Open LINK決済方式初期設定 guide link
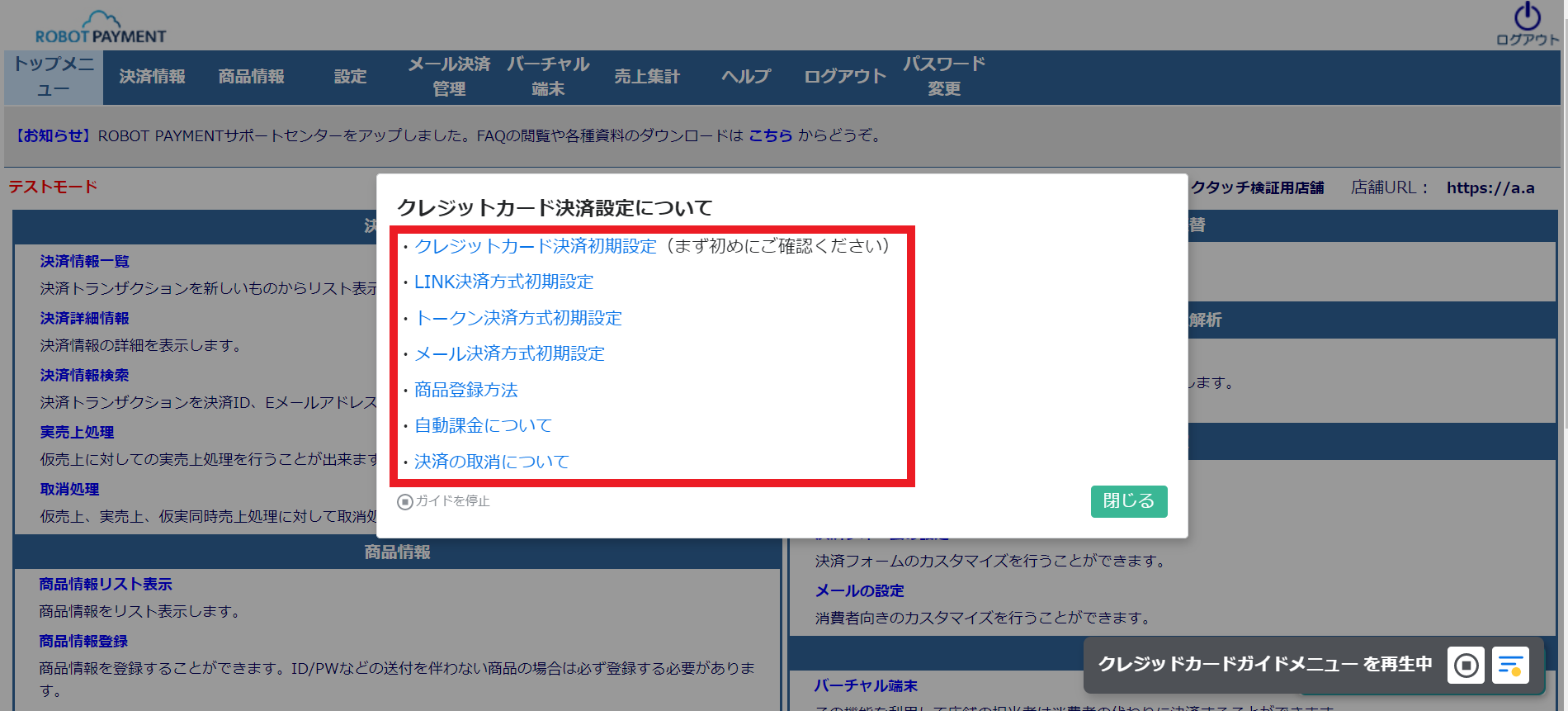This screenshot has width=1568, height=711. [503, 282]
